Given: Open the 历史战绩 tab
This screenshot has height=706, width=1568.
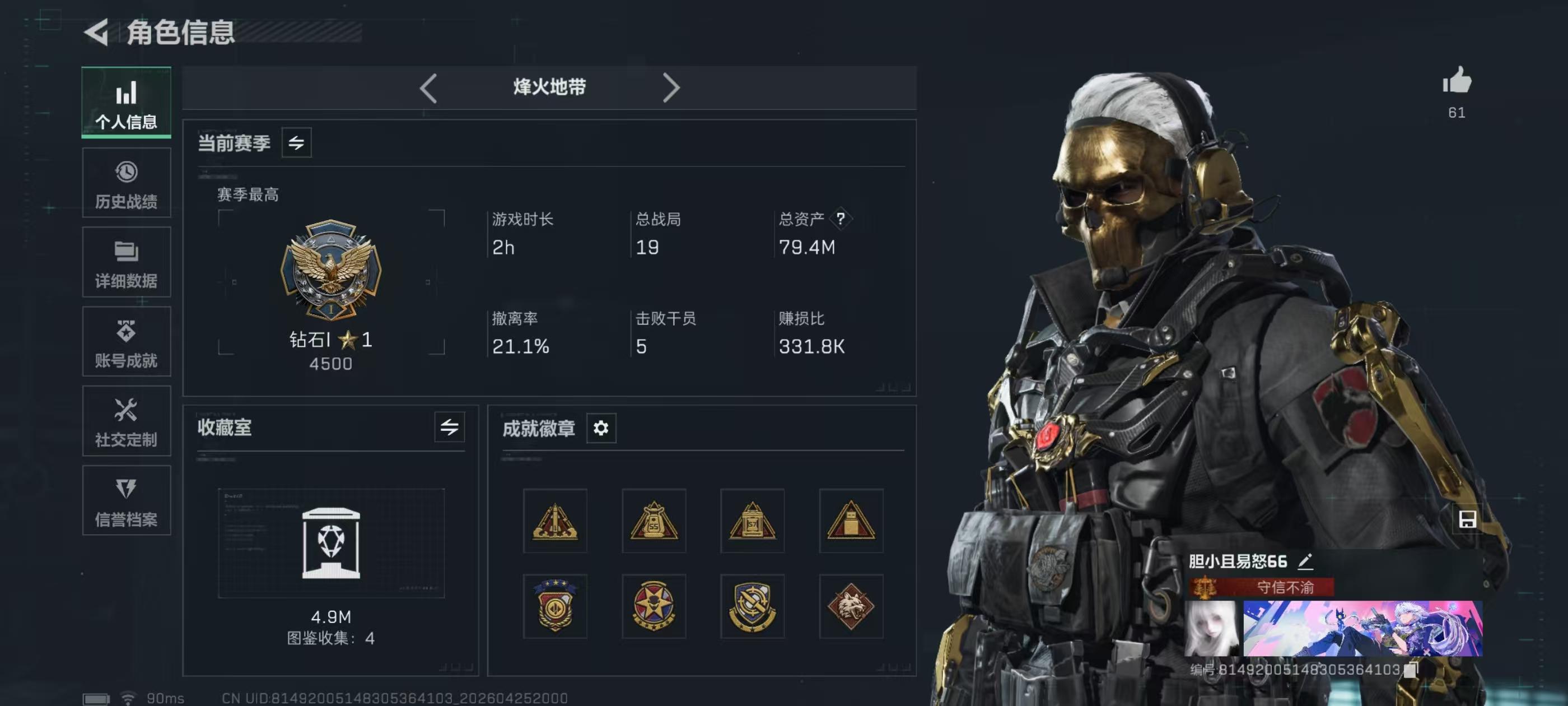Looking at the screenshot, I should (x=127, y=183).
